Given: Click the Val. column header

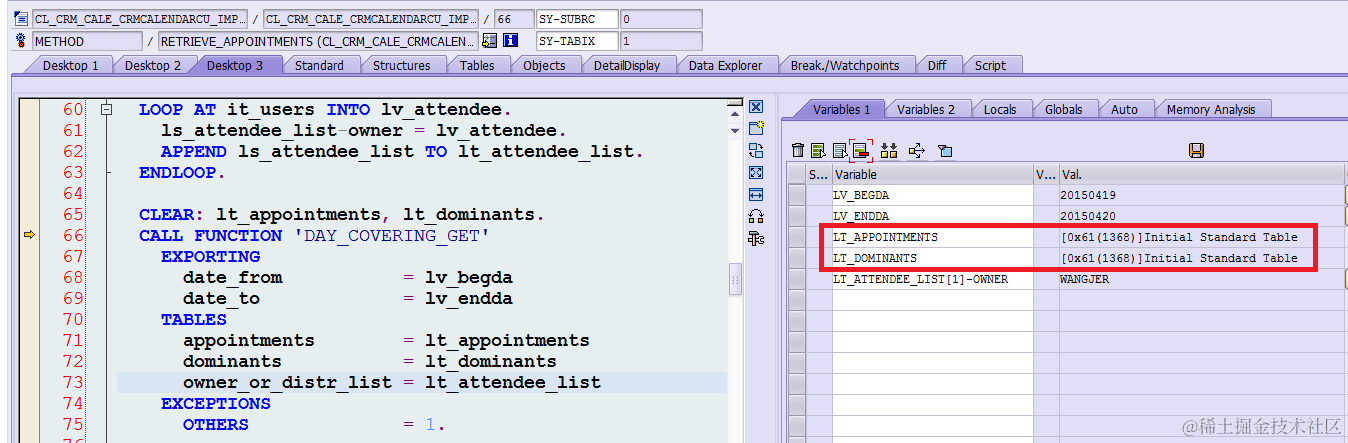Looking at the screenshot, I should click(x=1202, y=174).
